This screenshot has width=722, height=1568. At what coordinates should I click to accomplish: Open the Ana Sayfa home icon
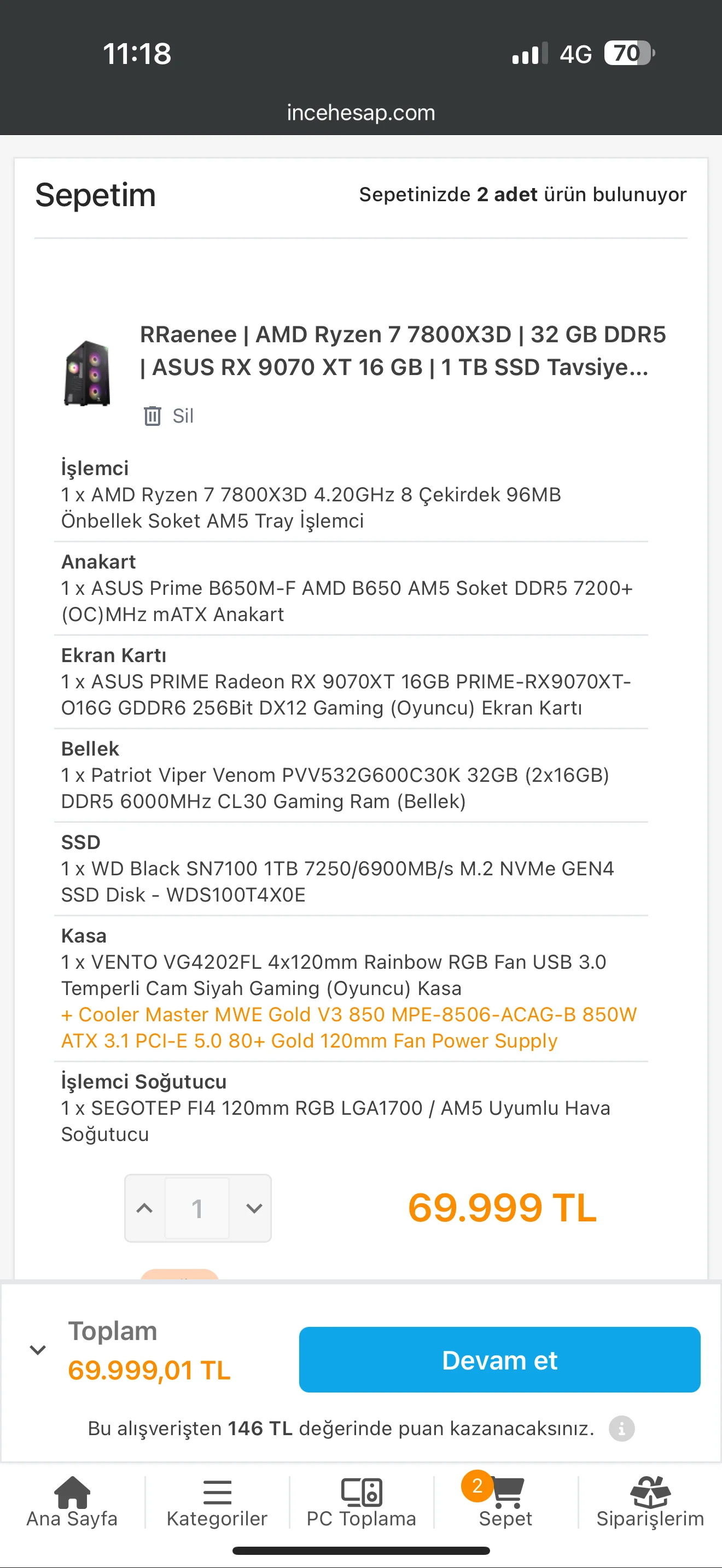pos(72,1493)
